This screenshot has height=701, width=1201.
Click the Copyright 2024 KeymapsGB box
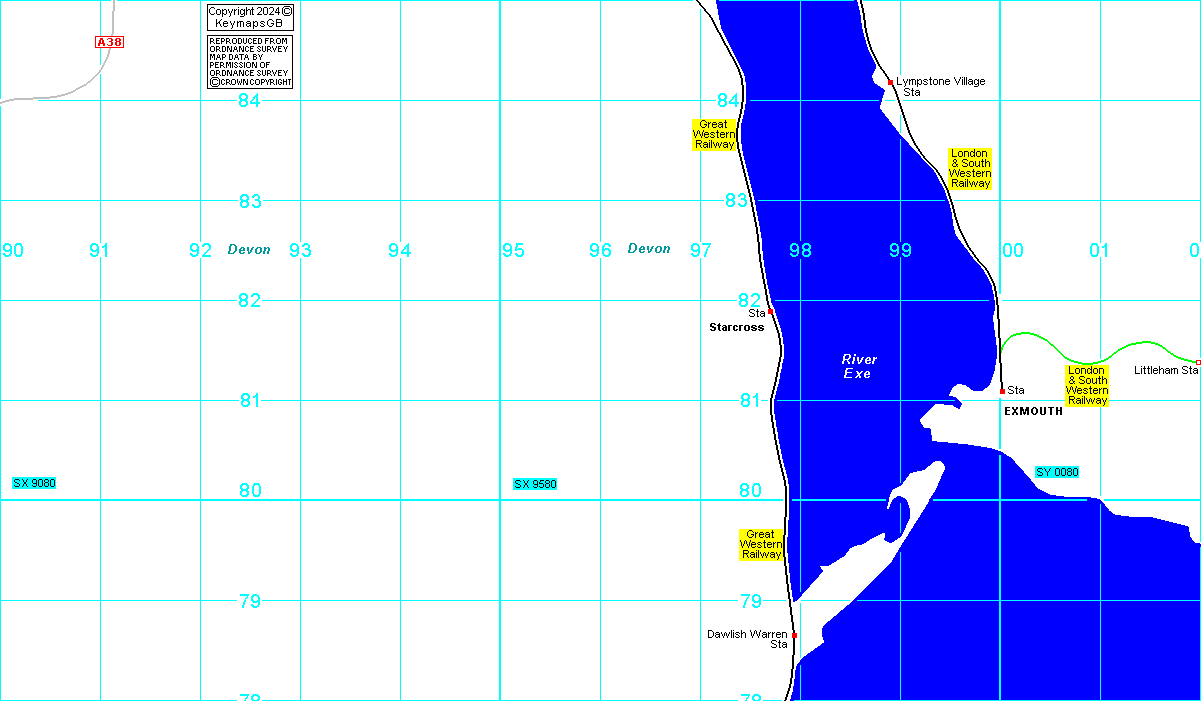(x=250, y=17)
